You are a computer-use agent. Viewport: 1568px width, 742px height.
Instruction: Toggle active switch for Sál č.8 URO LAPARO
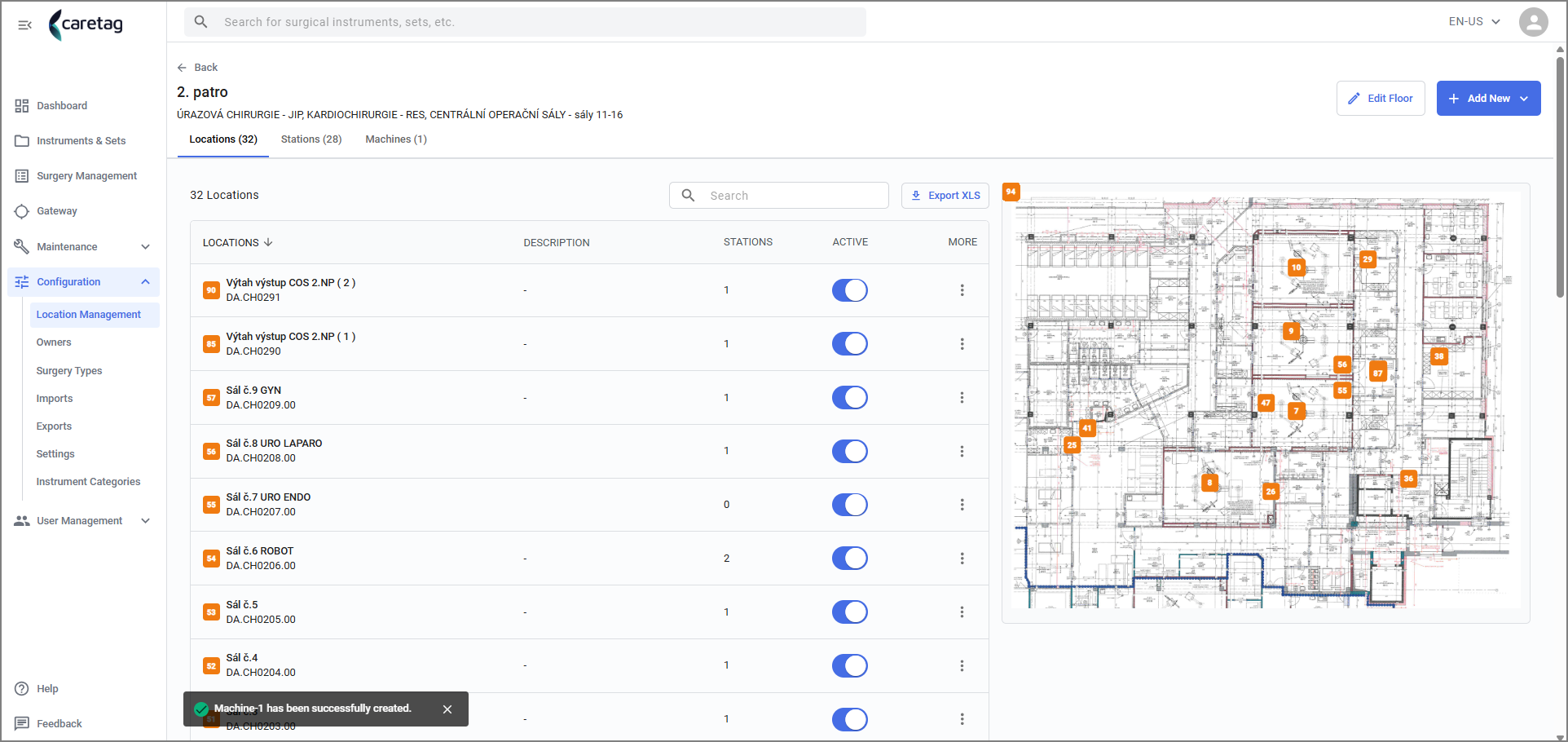point(849,451)
